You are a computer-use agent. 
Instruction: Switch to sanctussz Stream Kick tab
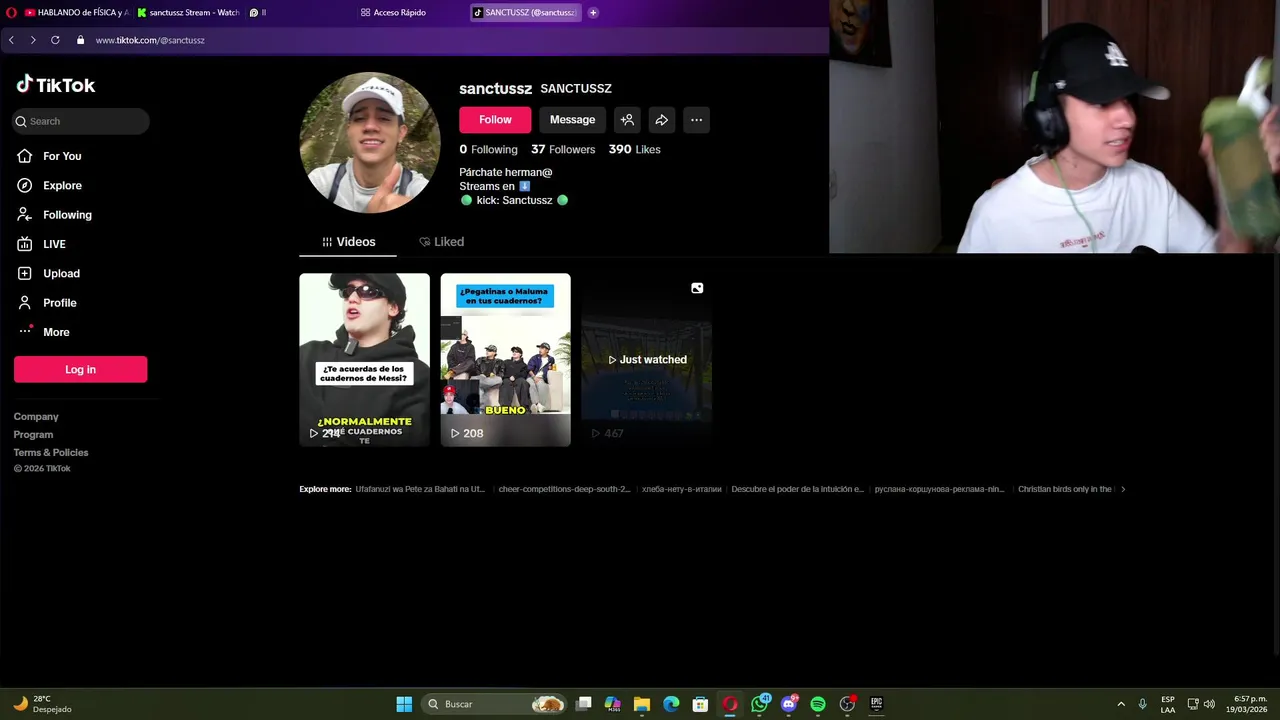(188, 13)
